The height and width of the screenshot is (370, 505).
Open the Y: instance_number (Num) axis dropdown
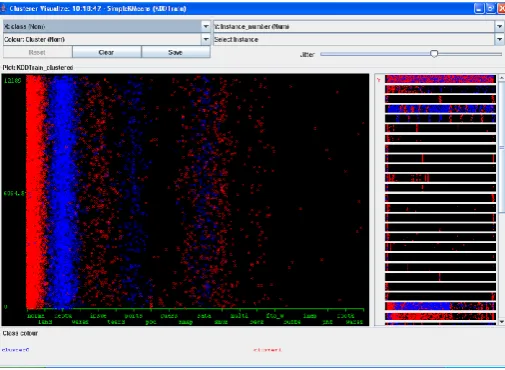tap(358, 26)
